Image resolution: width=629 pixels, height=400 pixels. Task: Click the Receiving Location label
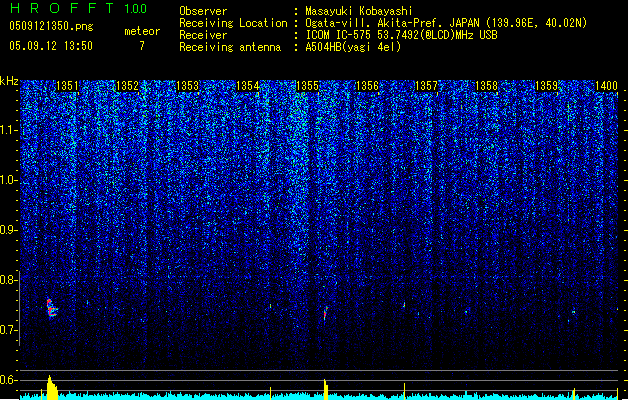[233, 23]
